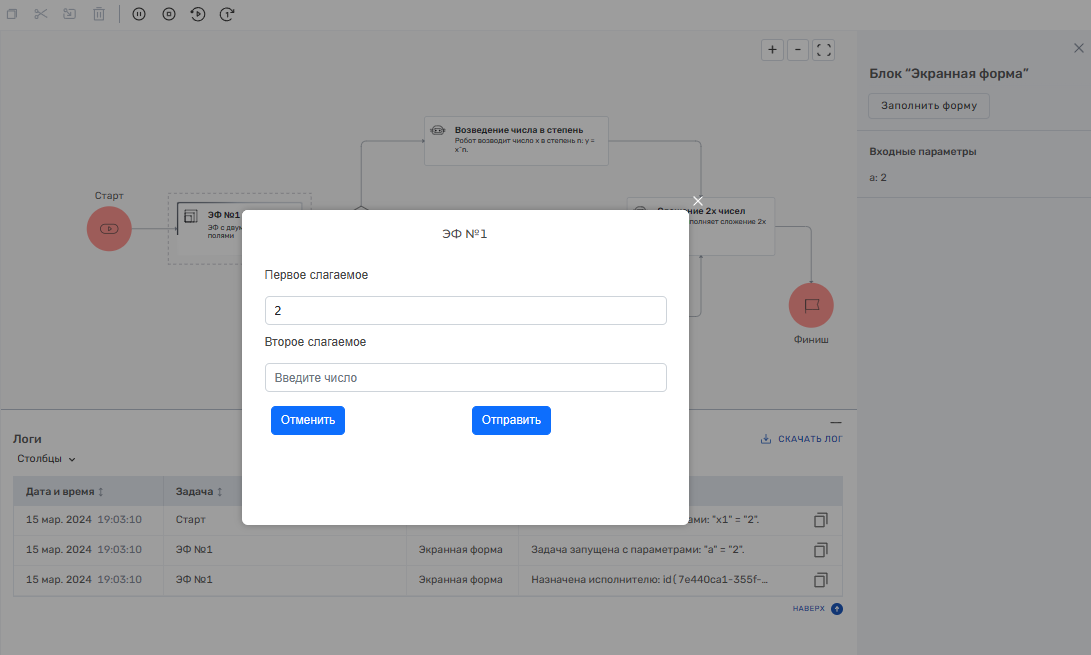Click the «a: 2» input parameter
1091x655 pixels.
coord(877,177)
